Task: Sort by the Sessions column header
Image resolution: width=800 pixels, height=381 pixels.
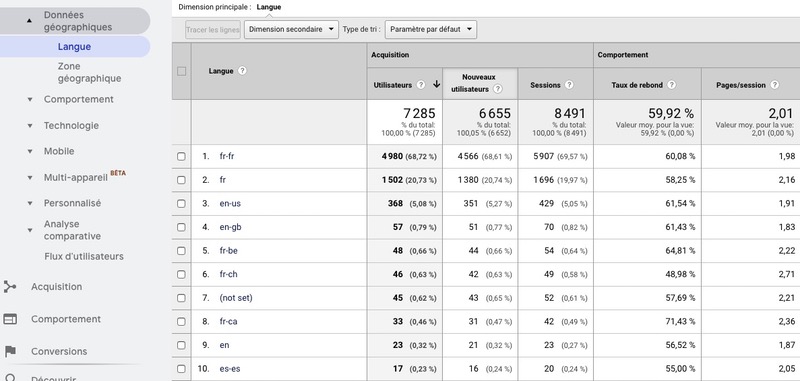Action: tap(545, 85)
